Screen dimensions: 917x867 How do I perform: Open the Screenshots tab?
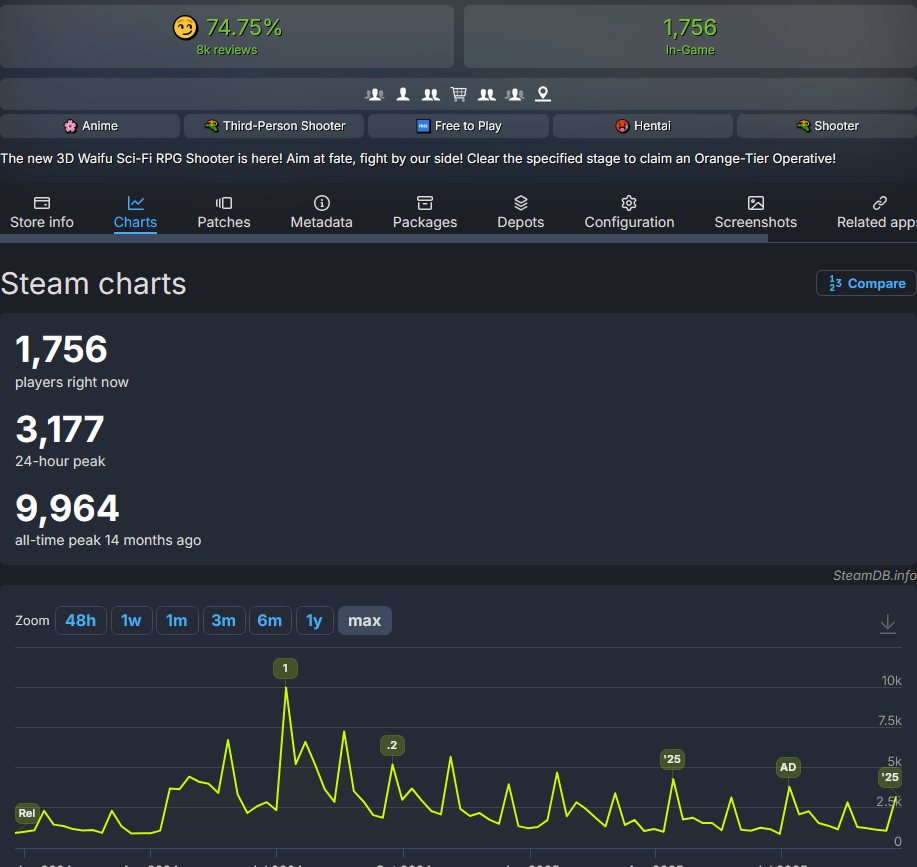pyautogui.click(x=755, y=213)
